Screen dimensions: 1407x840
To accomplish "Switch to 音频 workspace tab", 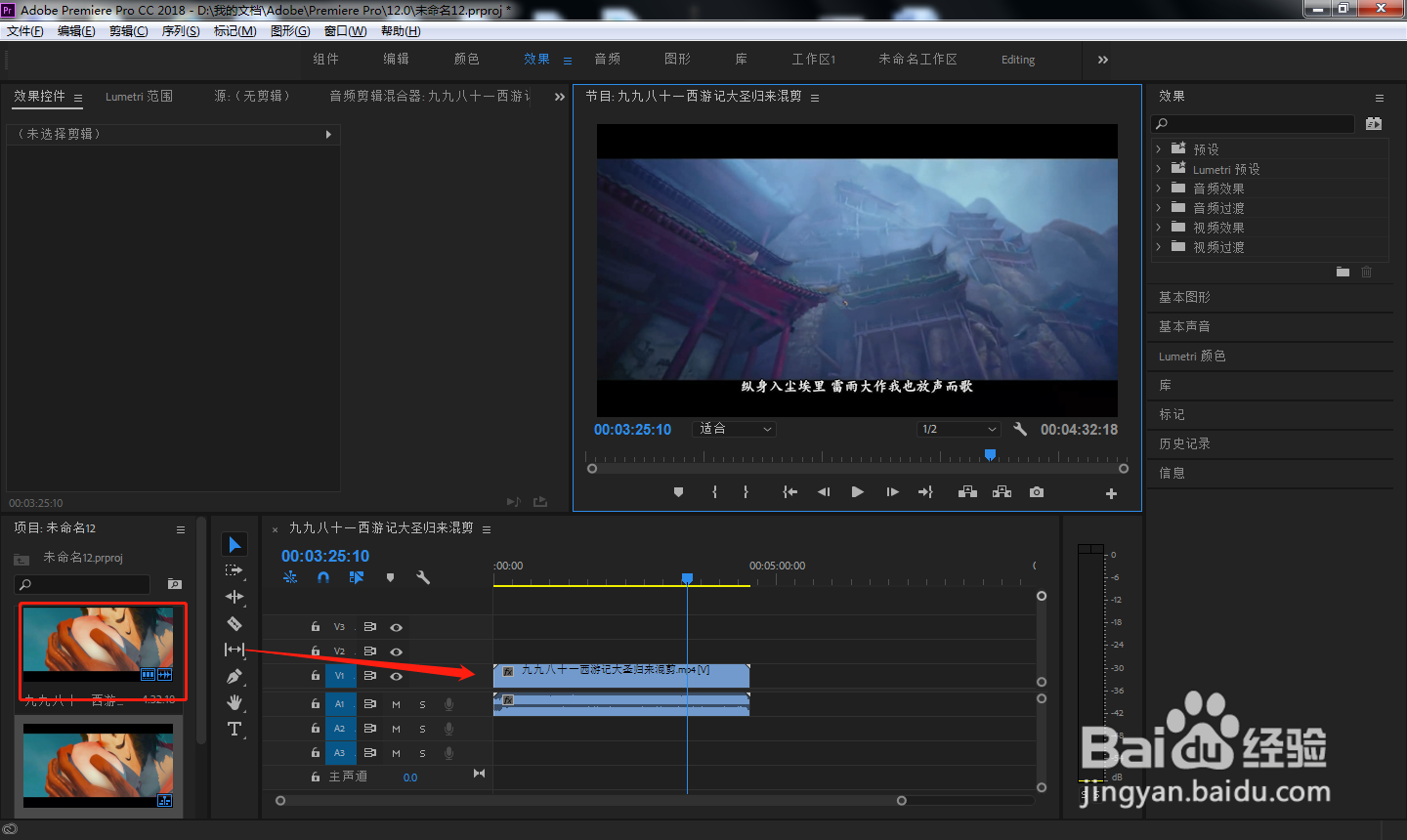I will click(607, 60).
